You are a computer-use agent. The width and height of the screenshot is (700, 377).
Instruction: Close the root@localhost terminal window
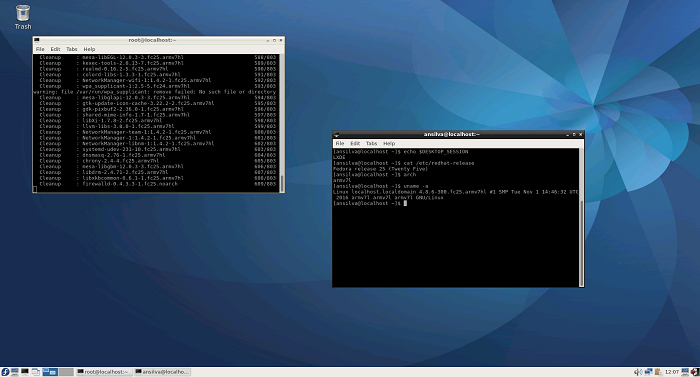pos(281,40)
